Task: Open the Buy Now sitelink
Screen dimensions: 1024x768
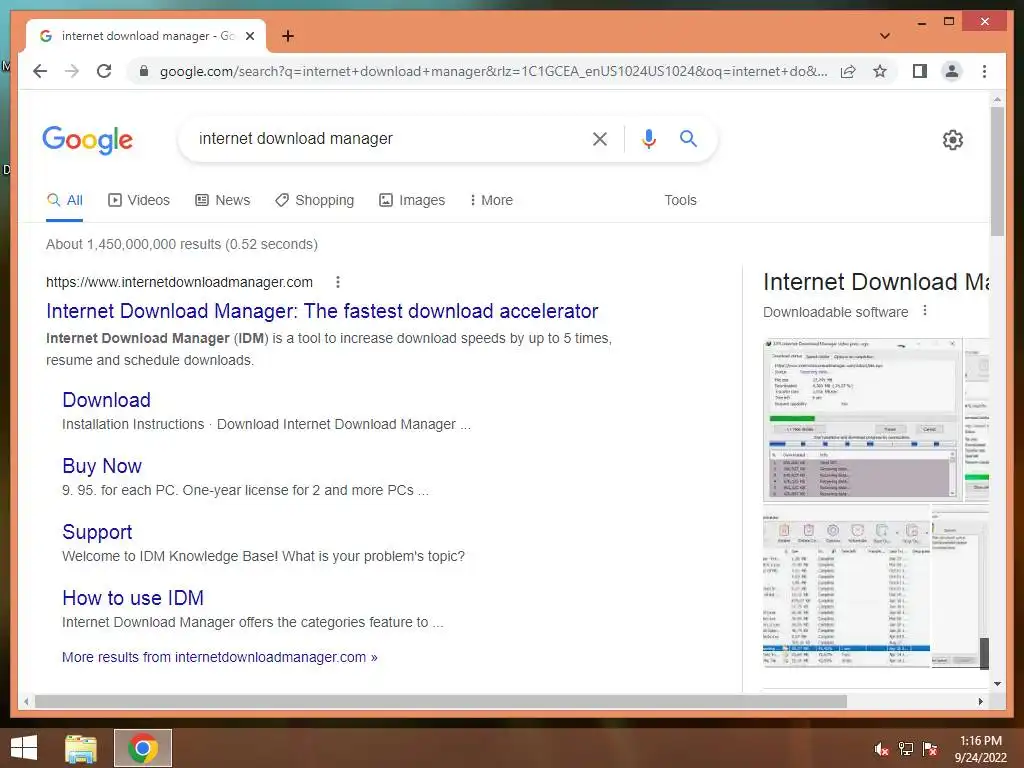Action: click(x=102, y=466)
